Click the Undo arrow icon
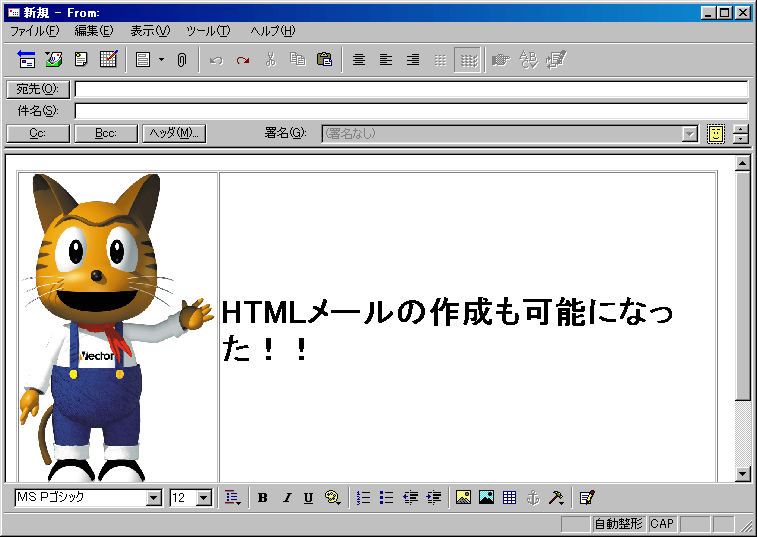757x537 pixels. [x=216, y=60]
